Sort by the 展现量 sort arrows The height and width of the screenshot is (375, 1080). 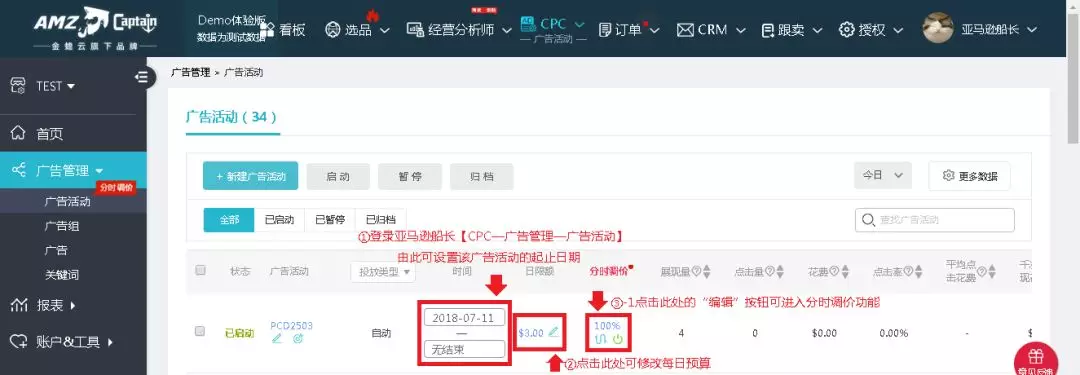pyautogui.click(x=706, y=272)
